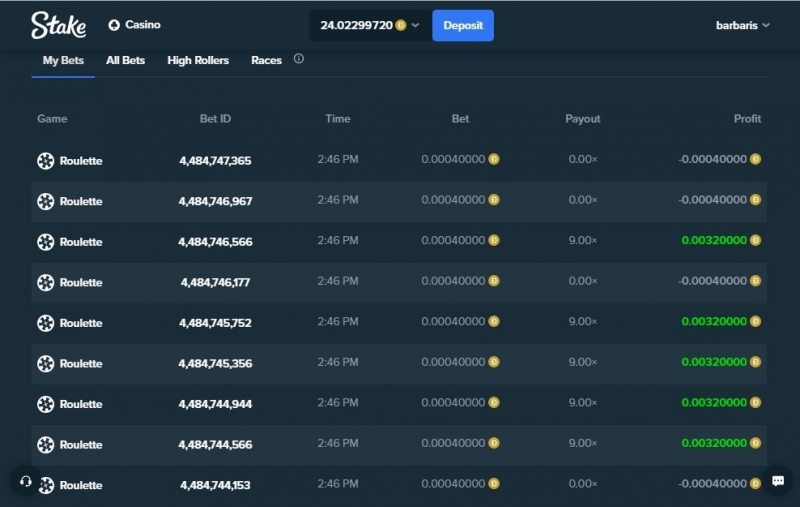Image resolution: width=800 pixels, height=507 pixels.
Task: Click Roulette label in row 4,484,747,365
Action: tap(81, 161)
